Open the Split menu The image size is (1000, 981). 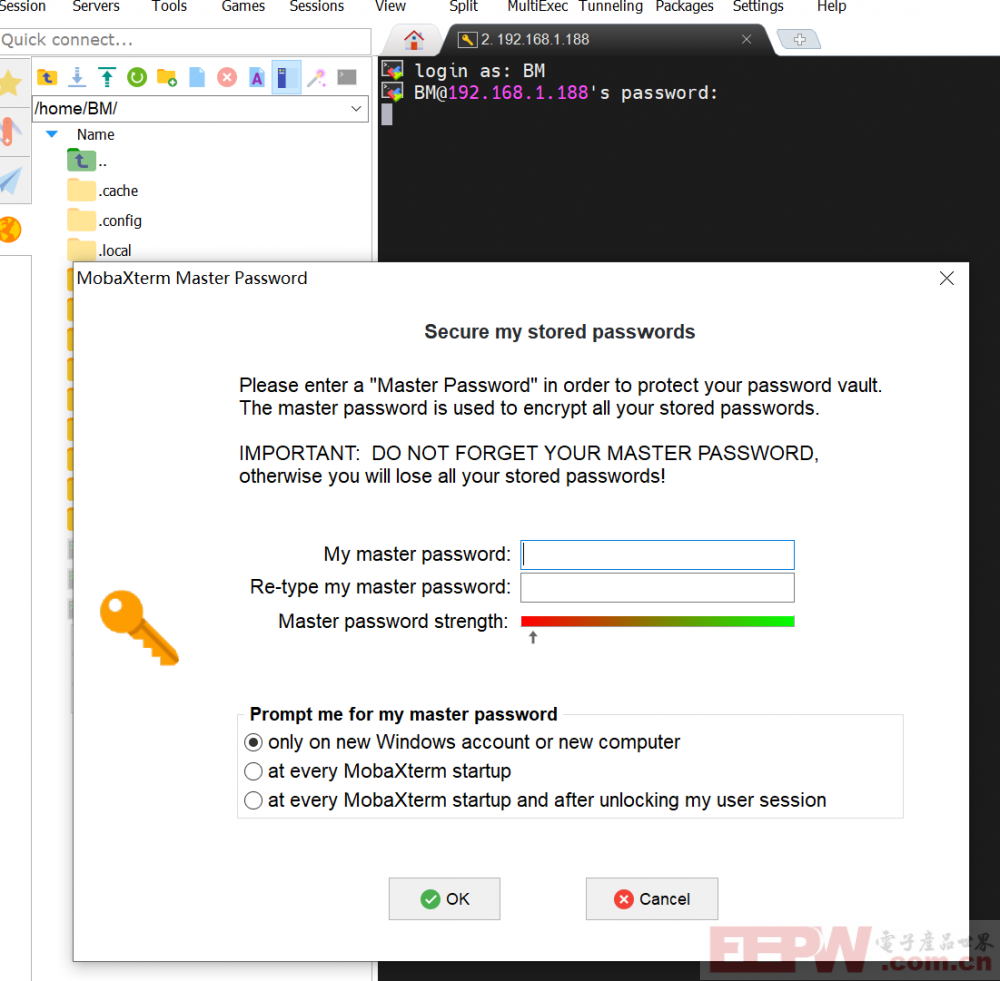(463, 6)
